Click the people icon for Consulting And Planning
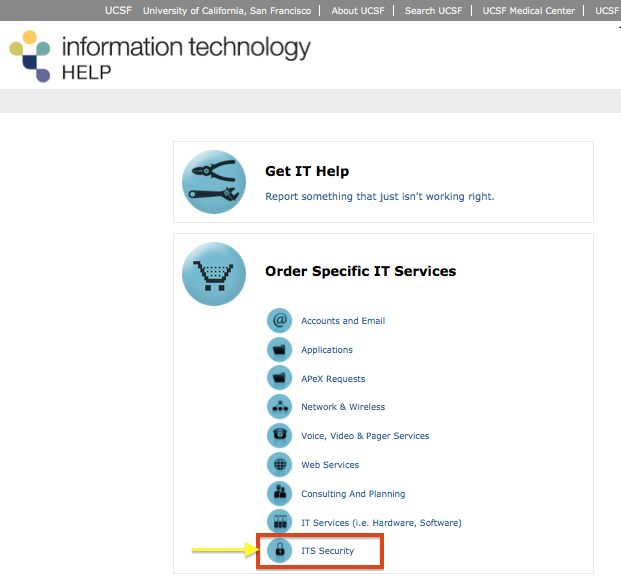621x585 pixels. pos(280,494)
